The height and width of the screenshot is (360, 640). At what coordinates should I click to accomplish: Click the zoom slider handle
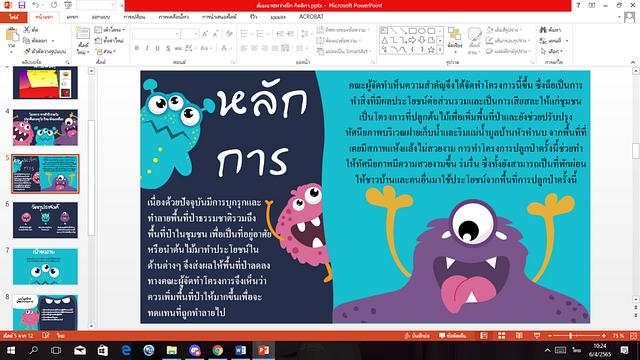(x=571, y=336)
